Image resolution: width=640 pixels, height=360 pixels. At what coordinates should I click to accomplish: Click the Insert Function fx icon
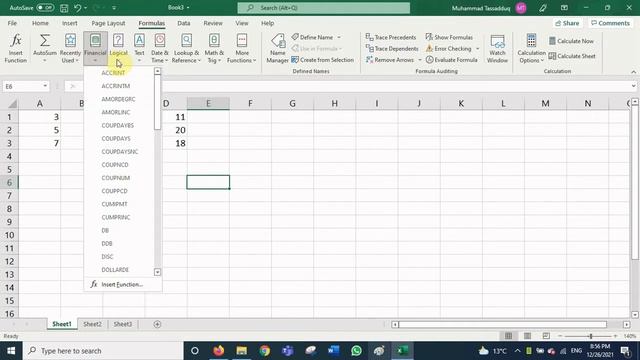click(16, 48)
